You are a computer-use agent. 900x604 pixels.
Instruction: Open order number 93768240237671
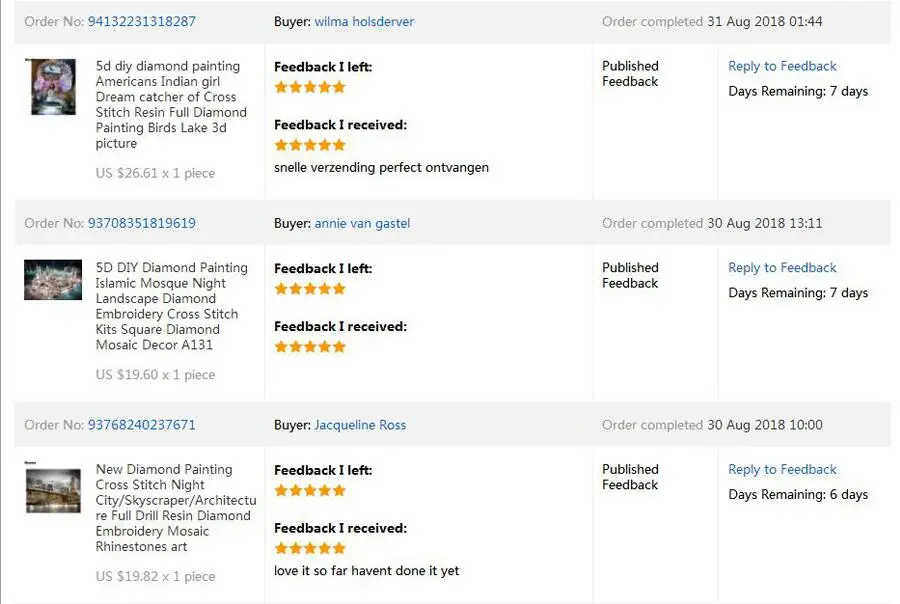point(141,425)
